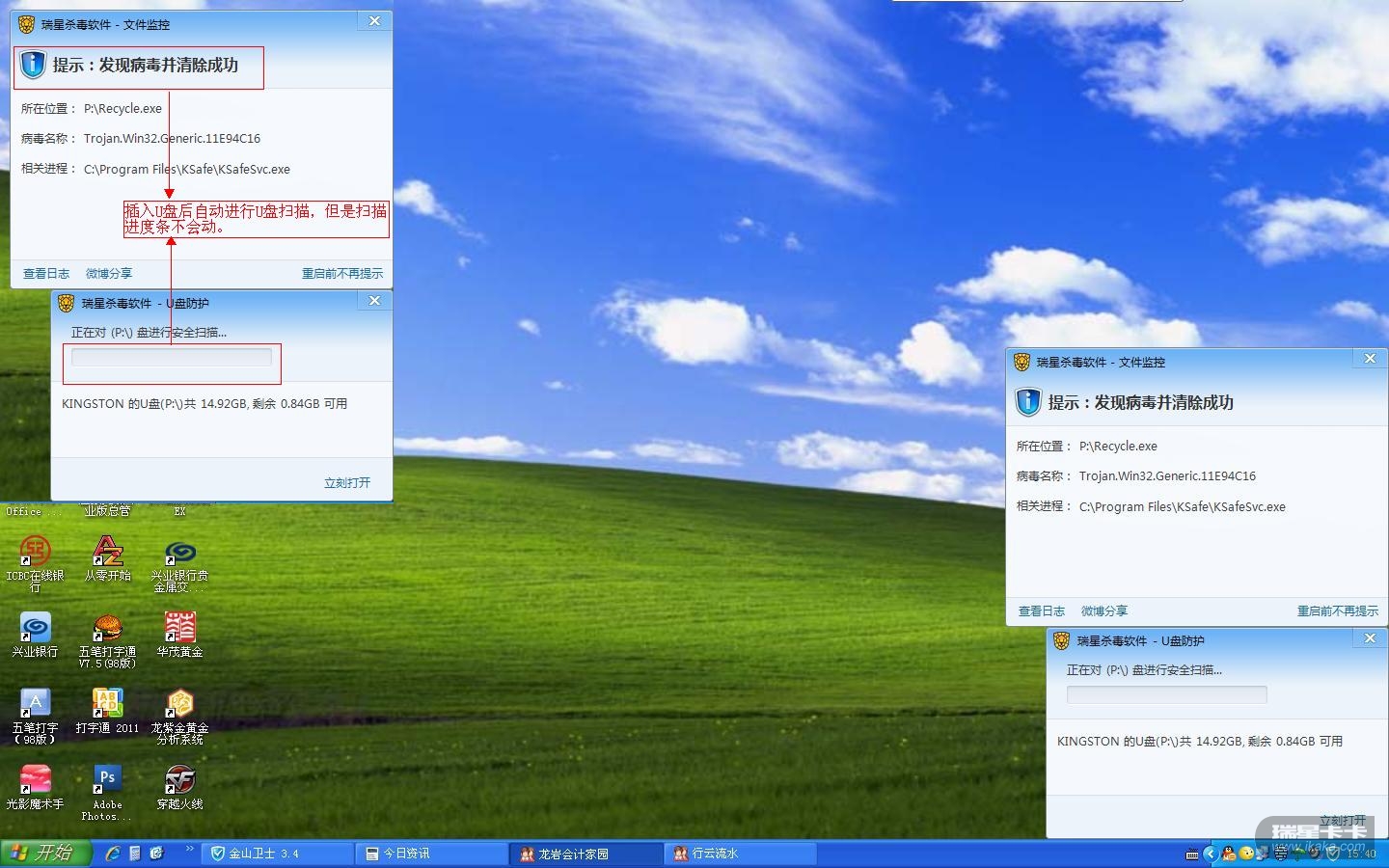The image size is (1389, 868).
Task: Open the calculator icon in Quick Launch
Action: tap(135, 854)
